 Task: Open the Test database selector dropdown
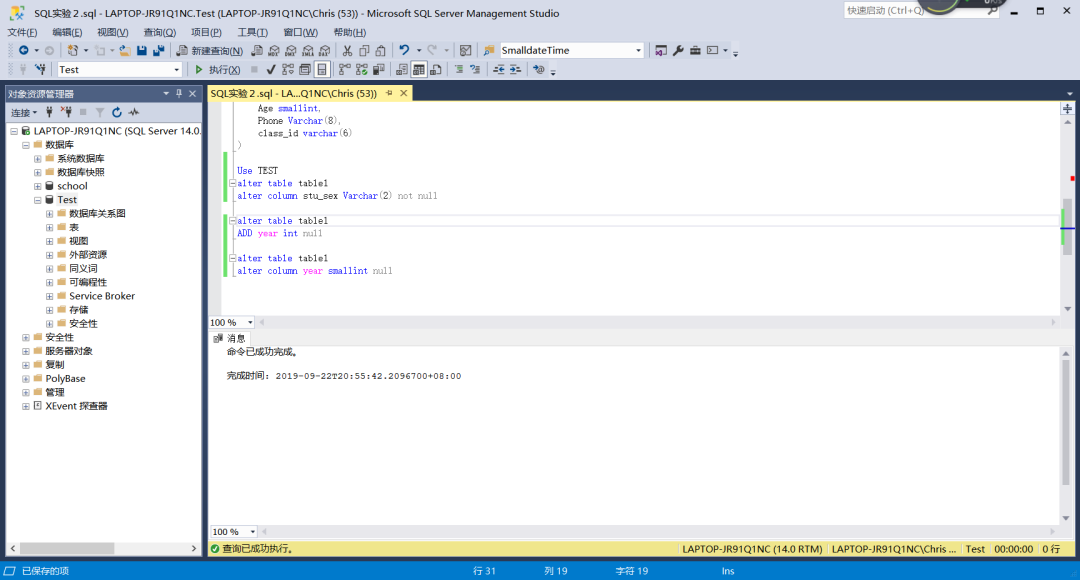(x=177, y=69)
